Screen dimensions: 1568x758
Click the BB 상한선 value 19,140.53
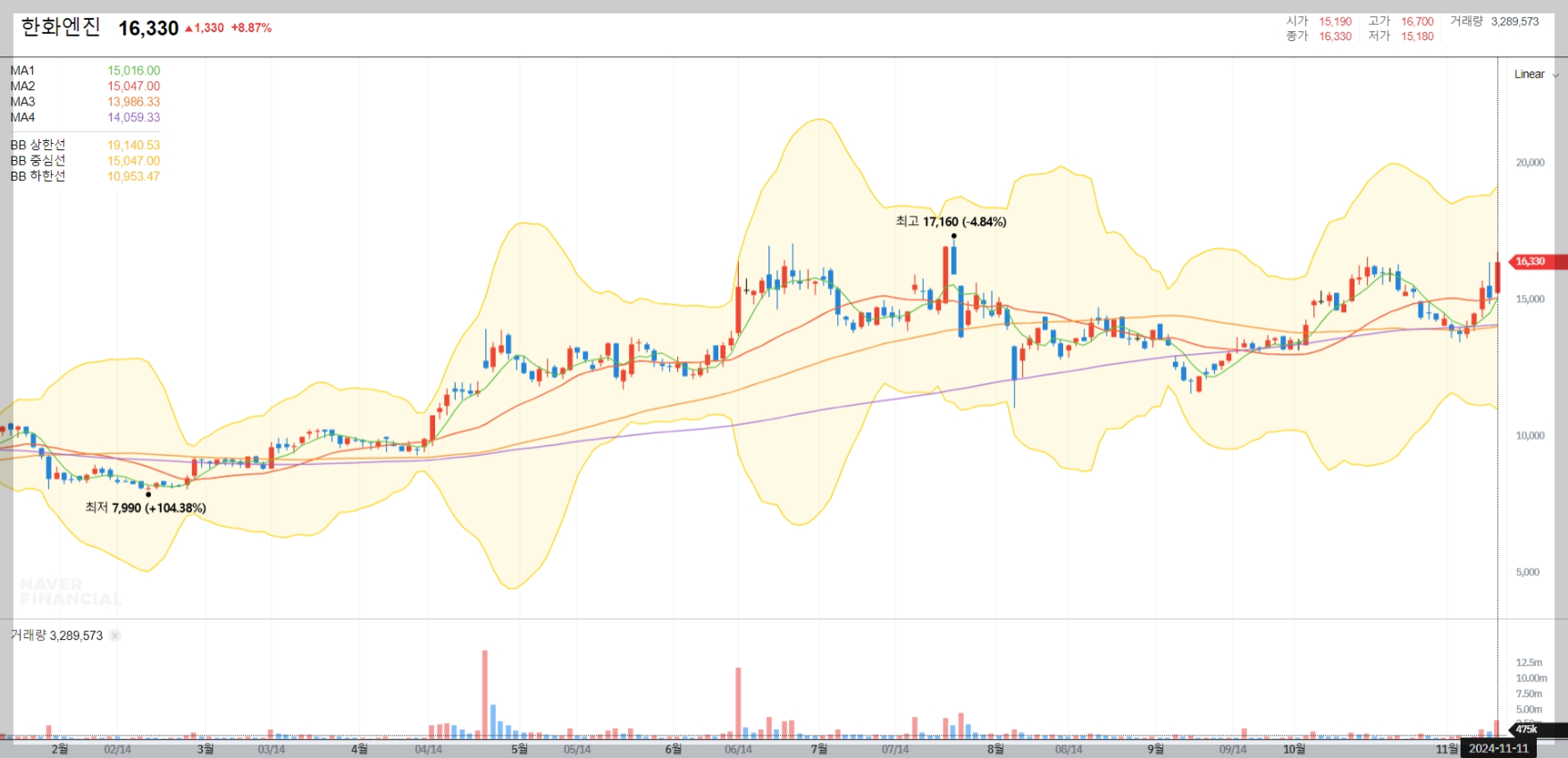tap(134, 145)
